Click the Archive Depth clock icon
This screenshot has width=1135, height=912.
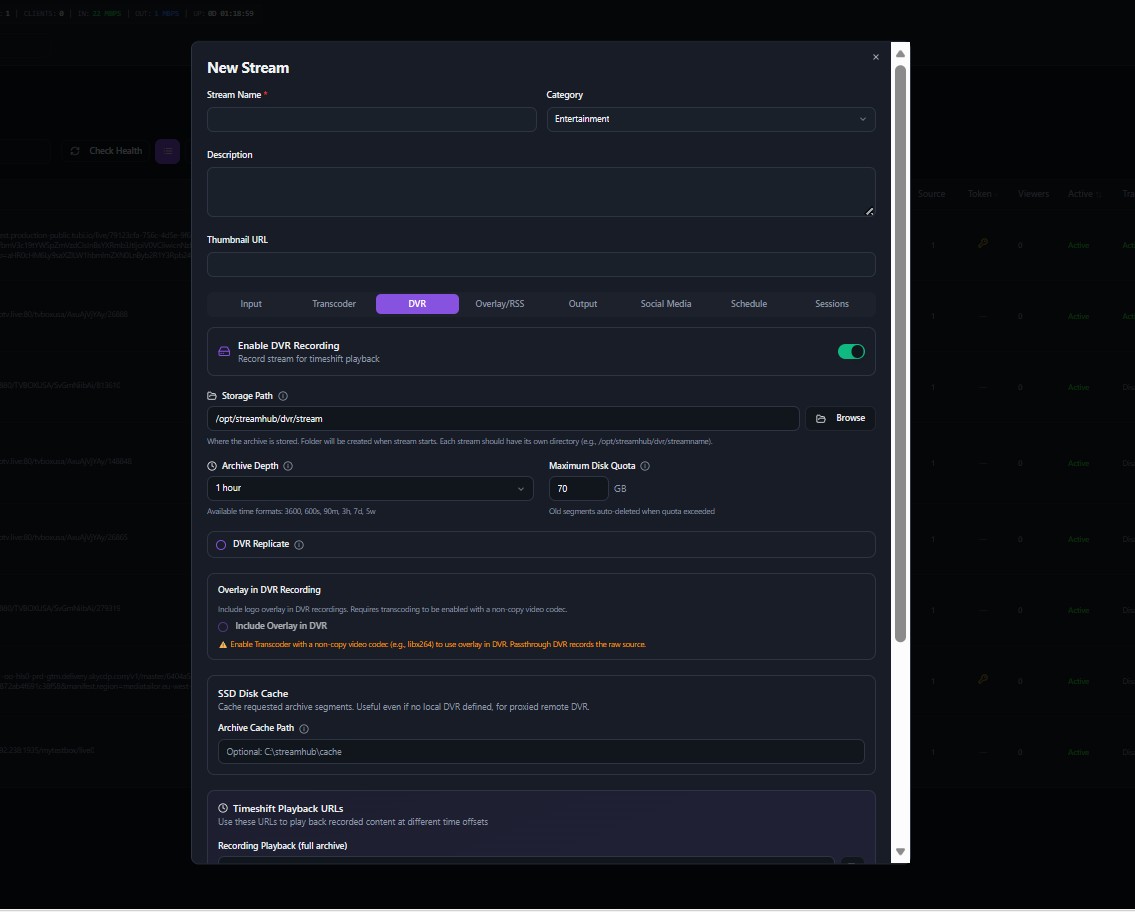(212, 466)
